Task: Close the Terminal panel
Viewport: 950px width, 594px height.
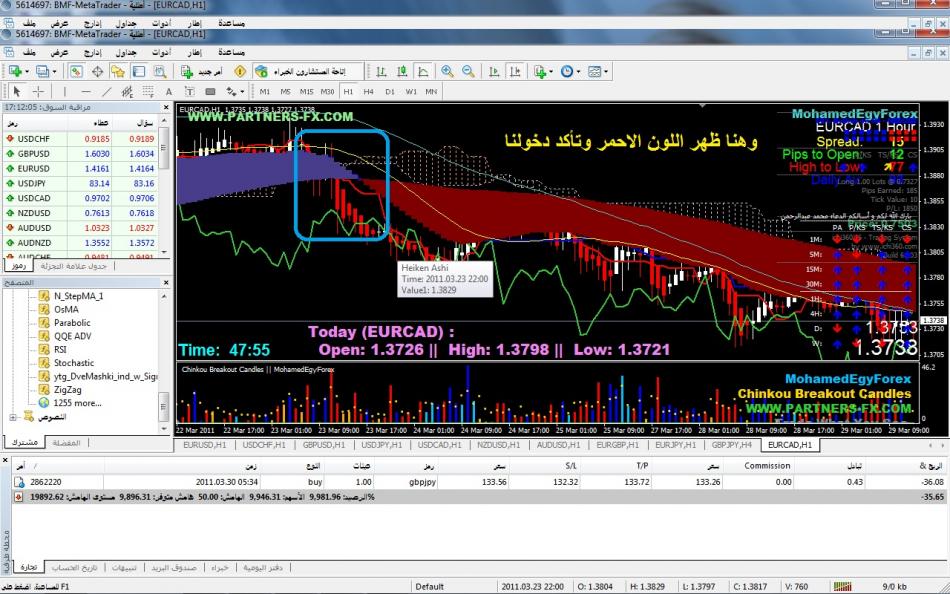Action: pyautogui.click(x=5, y=461)
